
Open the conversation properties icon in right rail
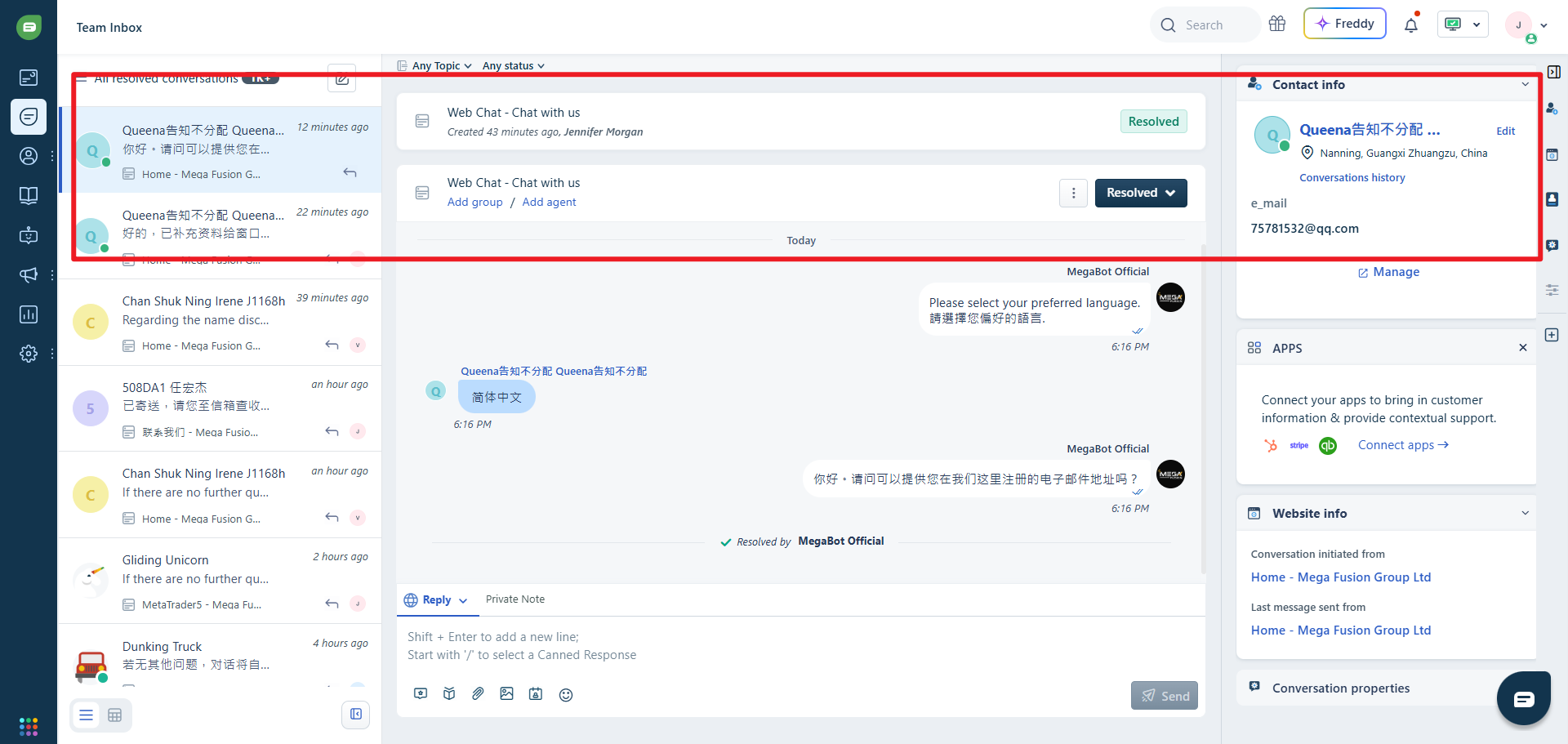pyautogui.click(x=1552, y=245)
